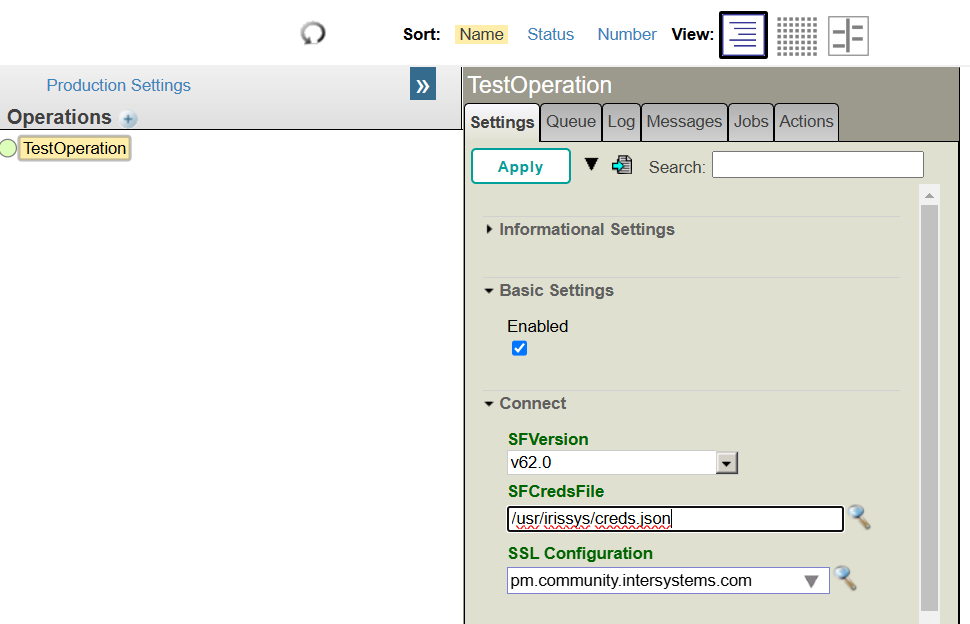The height and width of the screenshot is (624, 970).
Task: Collapse Basic Settings section
Action: coord(489,291)
